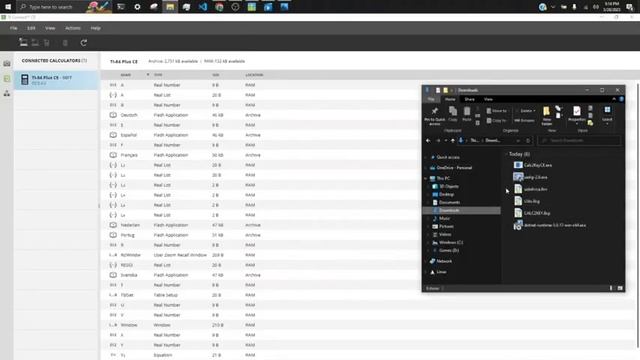Image resolution: width=640 pixels, height=360 pixels.
Task: Open Desktop in Explorer navigation pane
Action: pyautogui.click(x=446, y=194)
